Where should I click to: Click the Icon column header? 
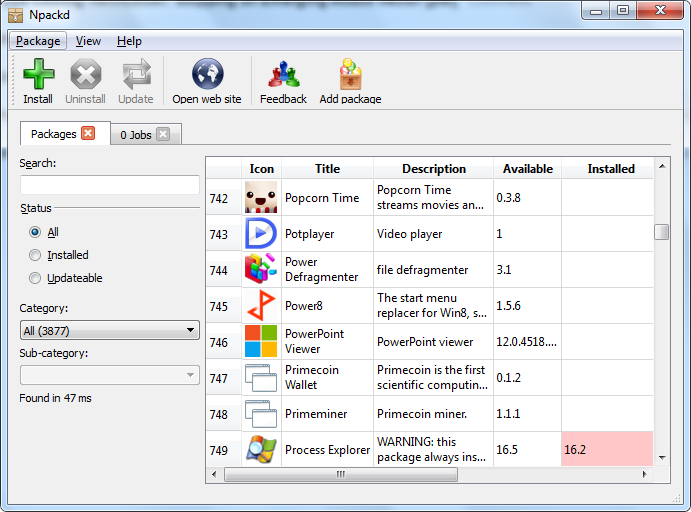(x=261, y=169)
